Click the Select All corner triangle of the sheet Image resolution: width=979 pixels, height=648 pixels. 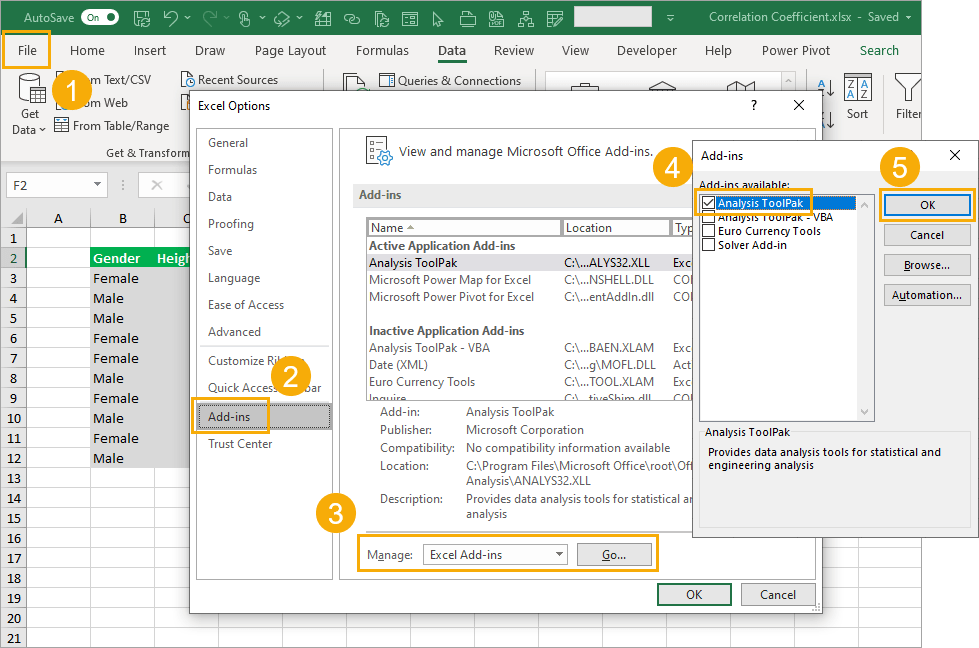click(x=17, y=218)
